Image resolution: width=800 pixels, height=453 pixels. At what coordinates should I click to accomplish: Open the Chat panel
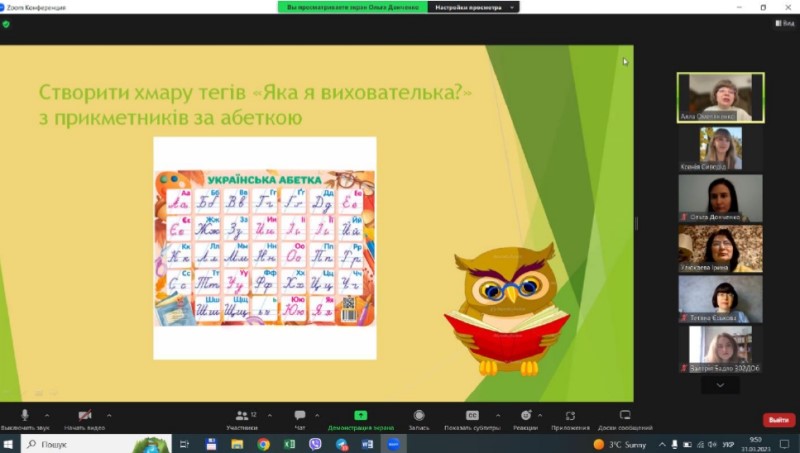click(300, 416)
